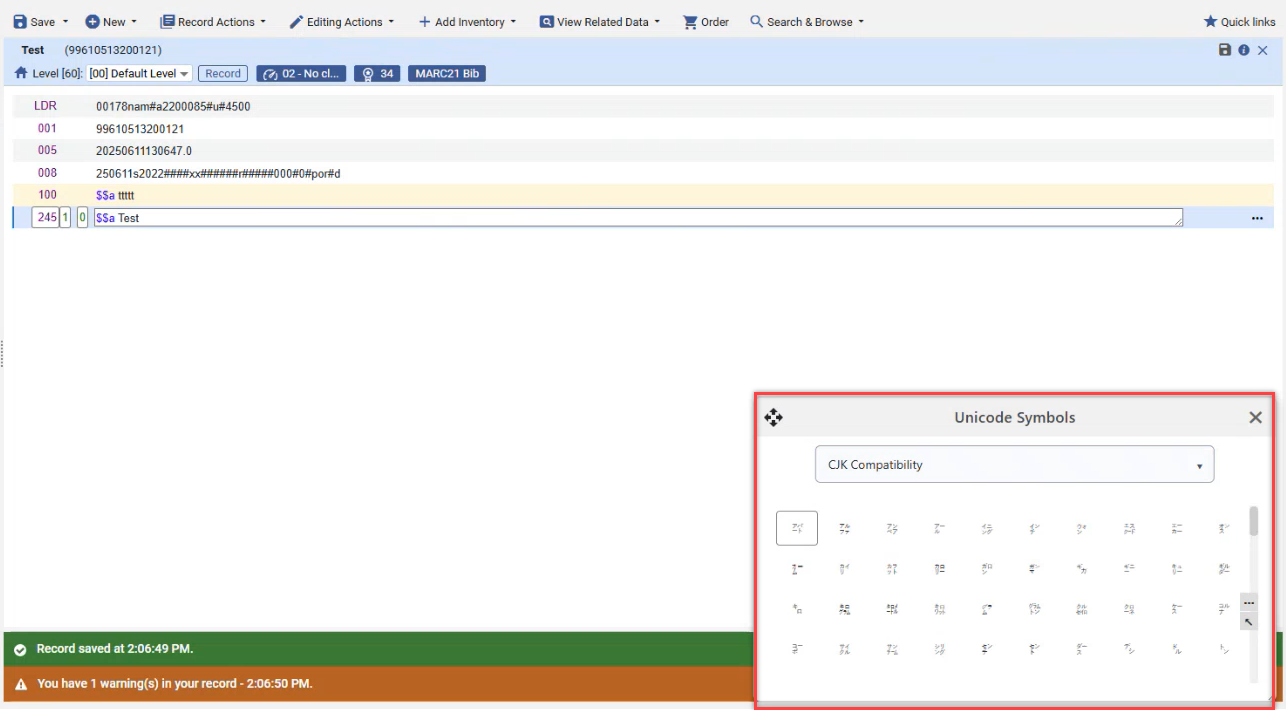Select the 001 field row
Viewport: 1286px width, 710px height.
coord(643,129)
